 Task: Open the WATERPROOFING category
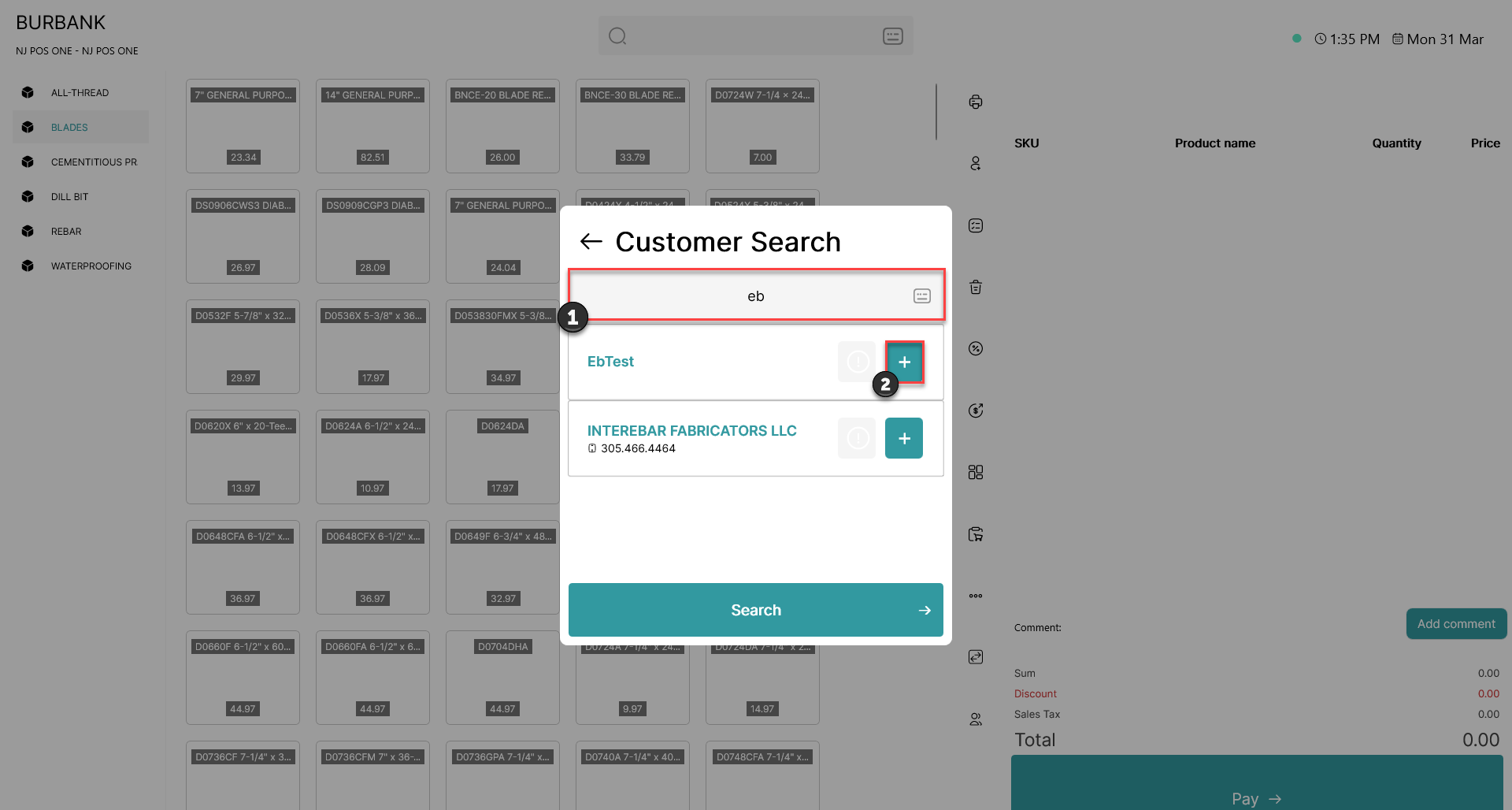pyautogui.click(x=80, y=266)
